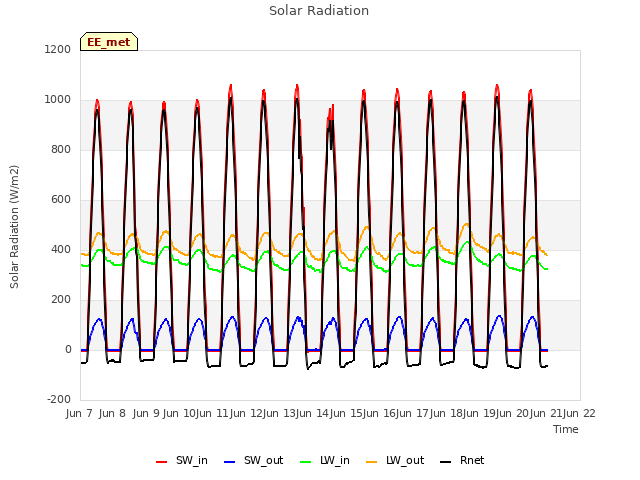Click the 1000 y-axis tick label
This screenshot has width=640, height=480.
[58, 100]
